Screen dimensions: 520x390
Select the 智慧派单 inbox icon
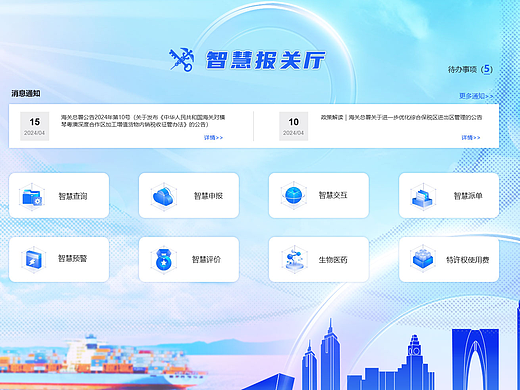click(x=423, y=196)
